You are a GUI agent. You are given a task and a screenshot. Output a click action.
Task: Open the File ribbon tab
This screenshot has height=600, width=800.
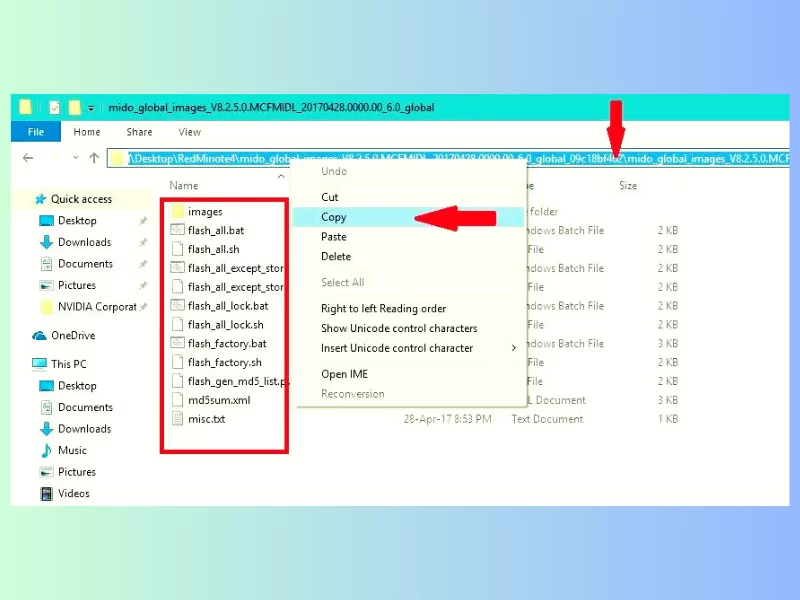point(36,132)
